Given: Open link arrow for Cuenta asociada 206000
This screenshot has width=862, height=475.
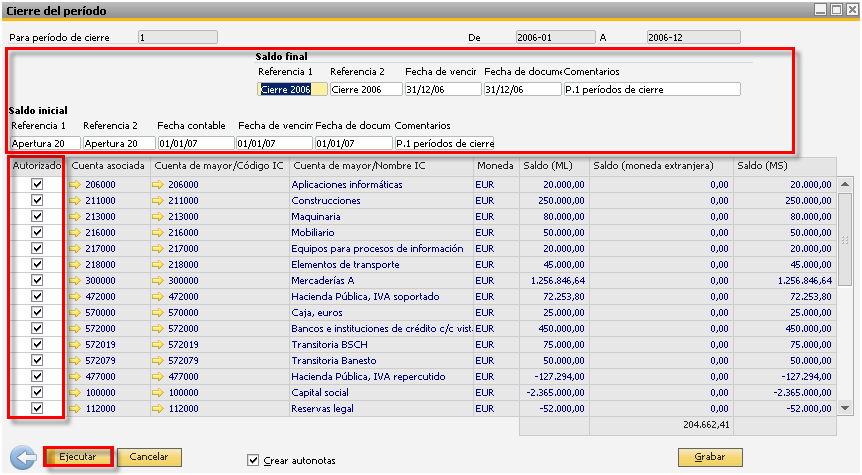Looking at the screenshot, I should 75,185.
